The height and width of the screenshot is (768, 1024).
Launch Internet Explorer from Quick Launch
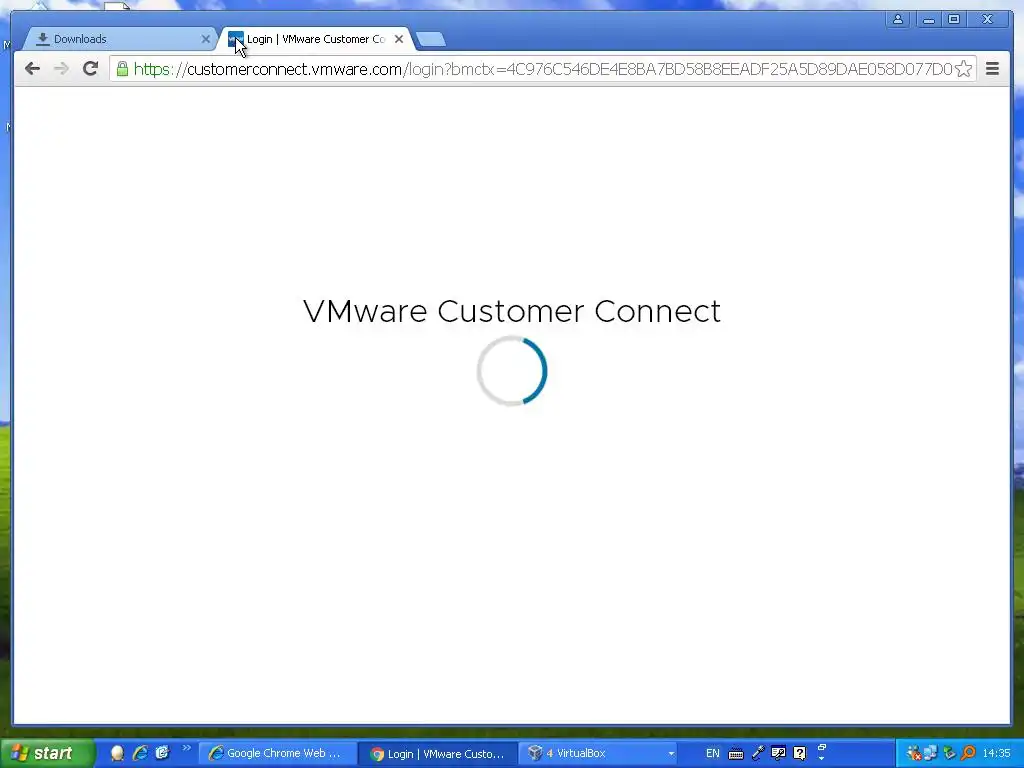pyautogui.click(x=140, y=753)
